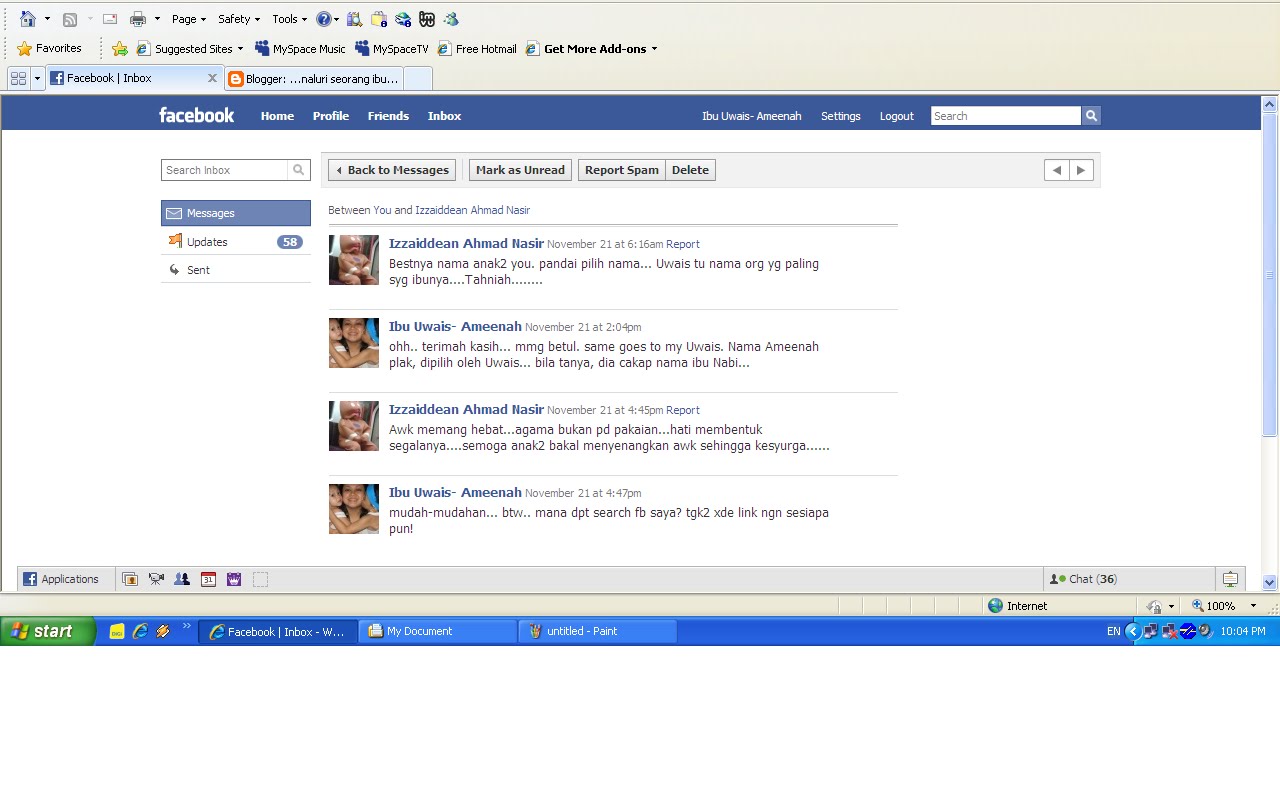This screenshot has width=1280, height=800.
Task: Click the Read Mail envelope icon
Action: click(111, 19)
